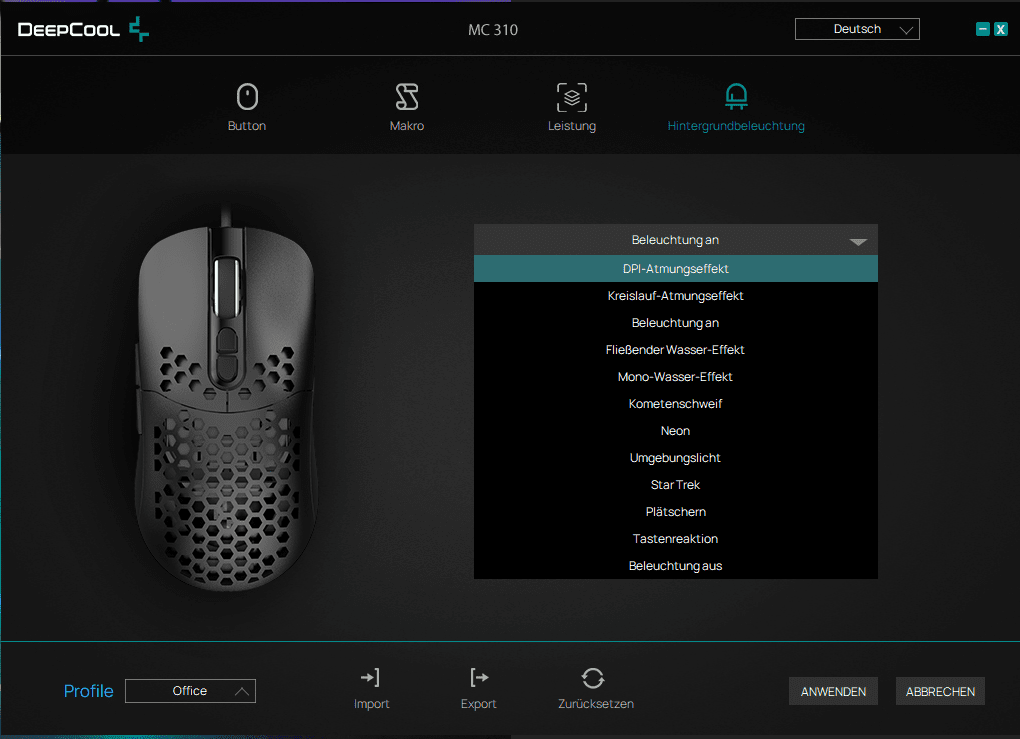Click the ANWENDEN button
The image size is (1020, 739).
coord(833,692)
